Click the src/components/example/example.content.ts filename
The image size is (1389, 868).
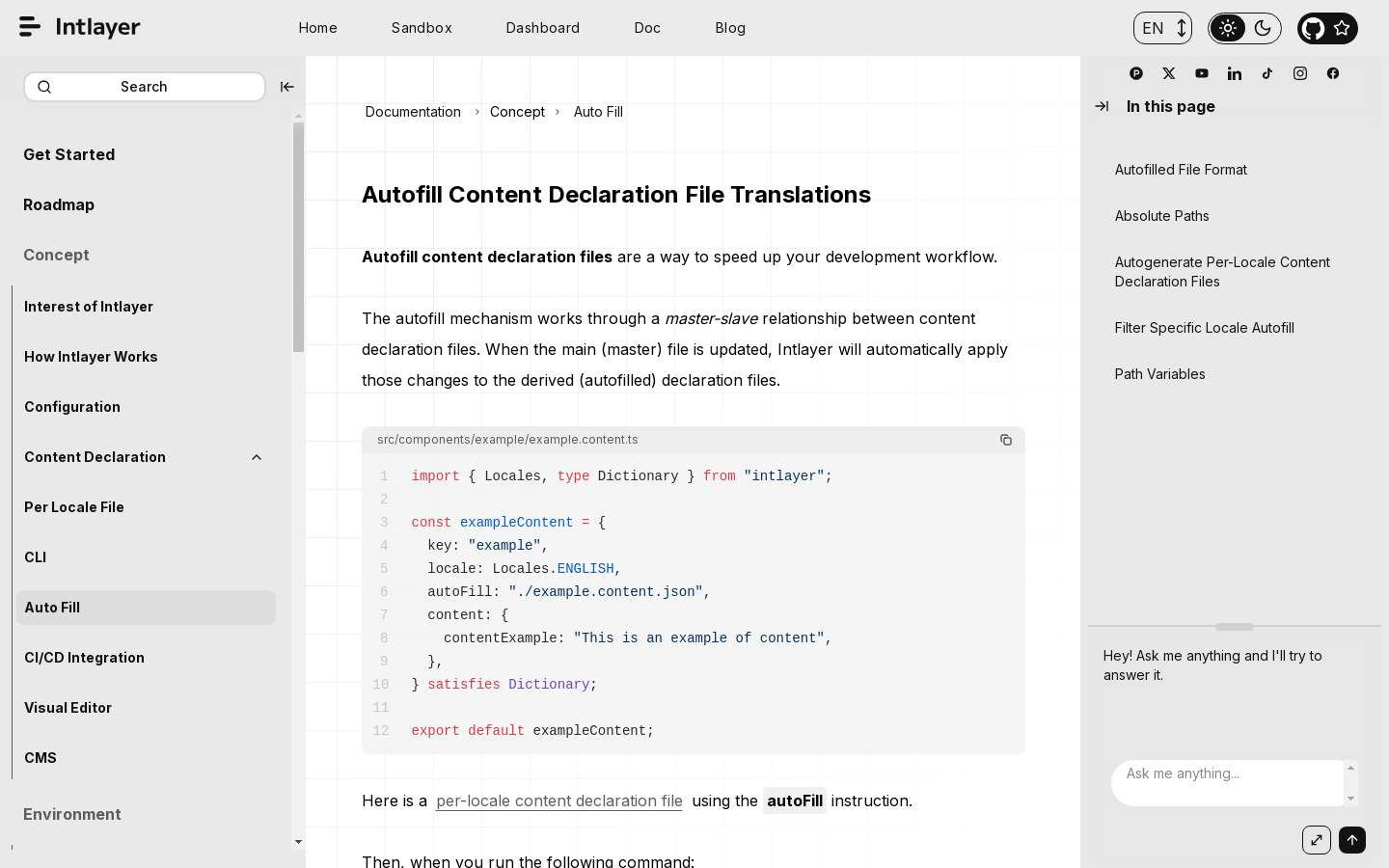coord(507,440)
